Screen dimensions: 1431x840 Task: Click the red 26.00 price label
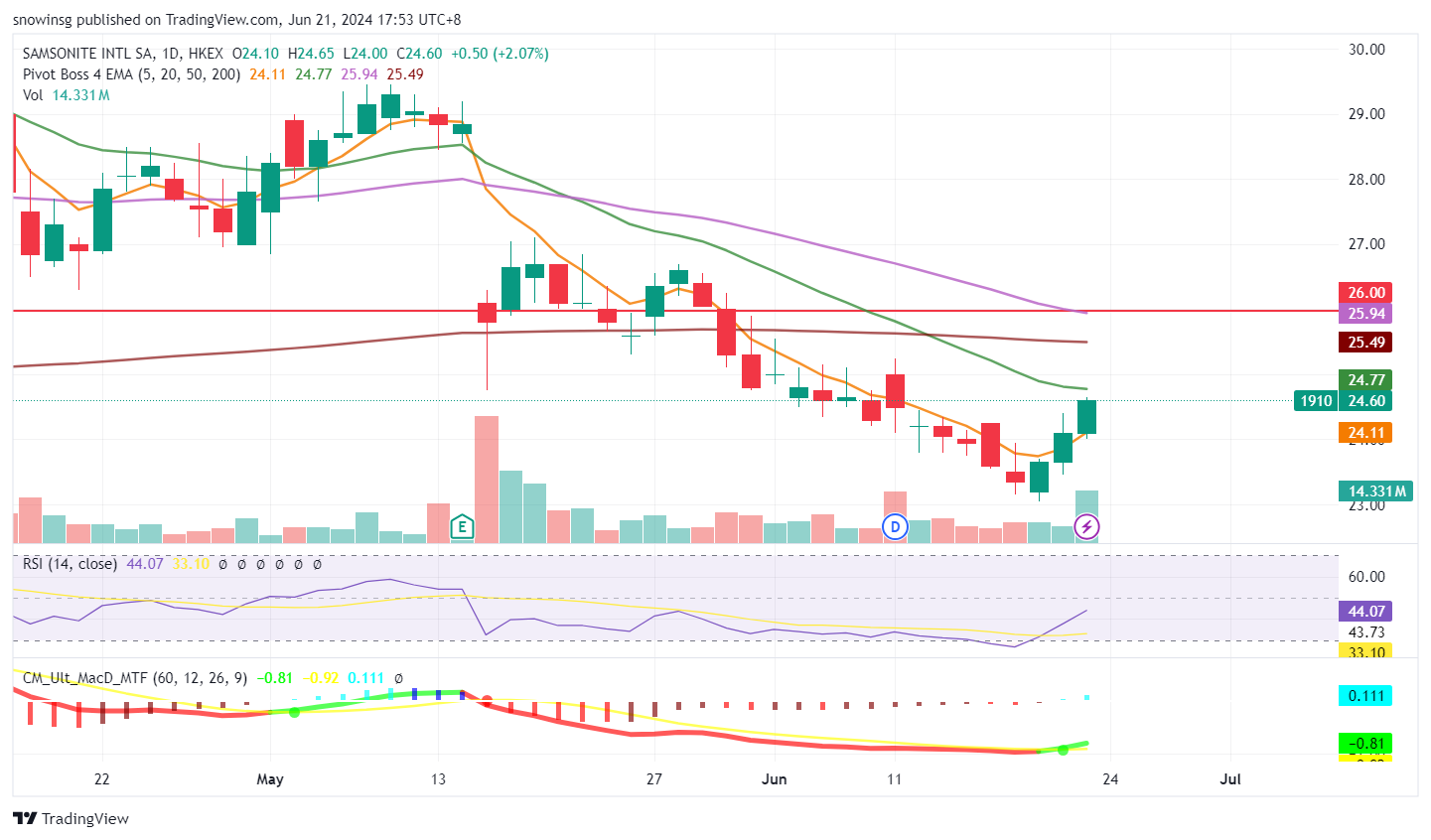1365,293
